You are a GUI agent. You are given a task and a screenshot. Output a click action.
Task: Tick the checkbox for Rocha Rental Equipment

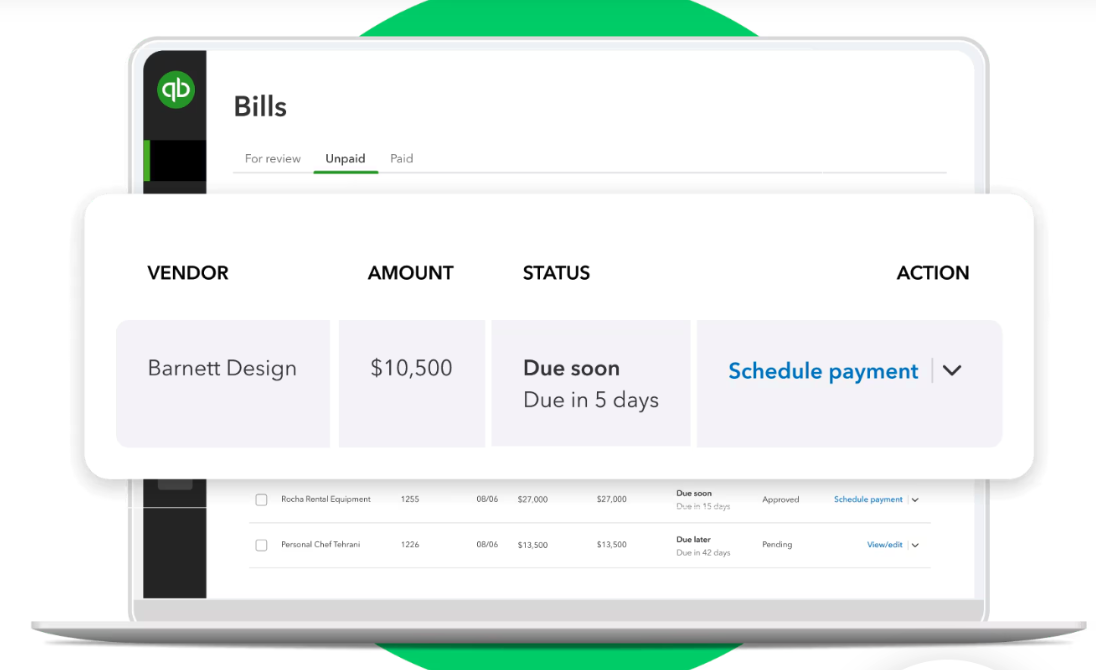(261, 500)
